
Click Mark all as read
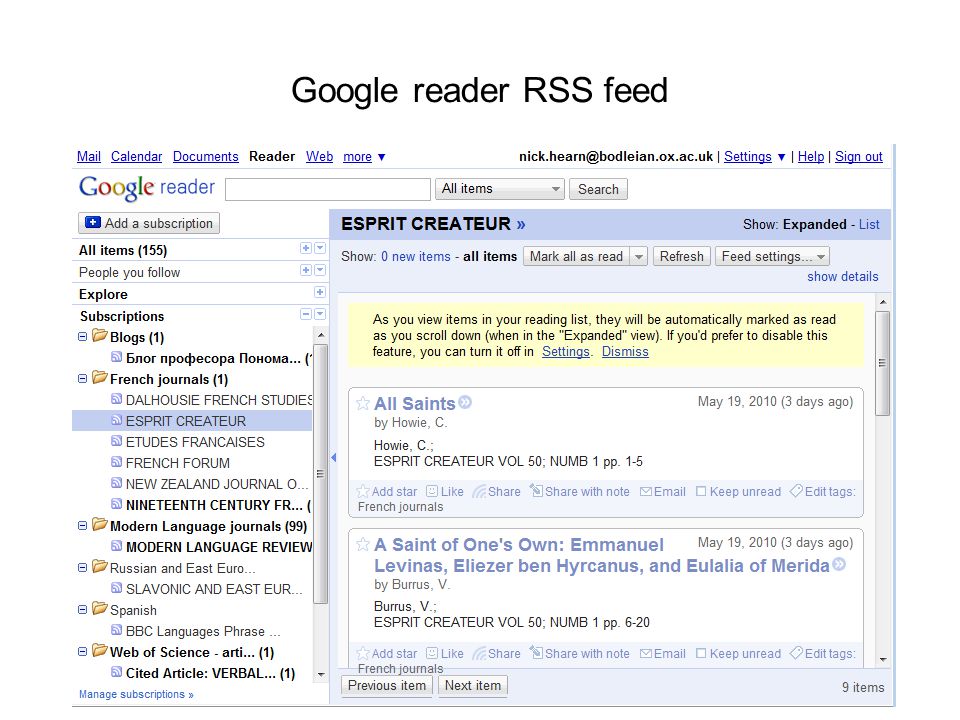576,257
